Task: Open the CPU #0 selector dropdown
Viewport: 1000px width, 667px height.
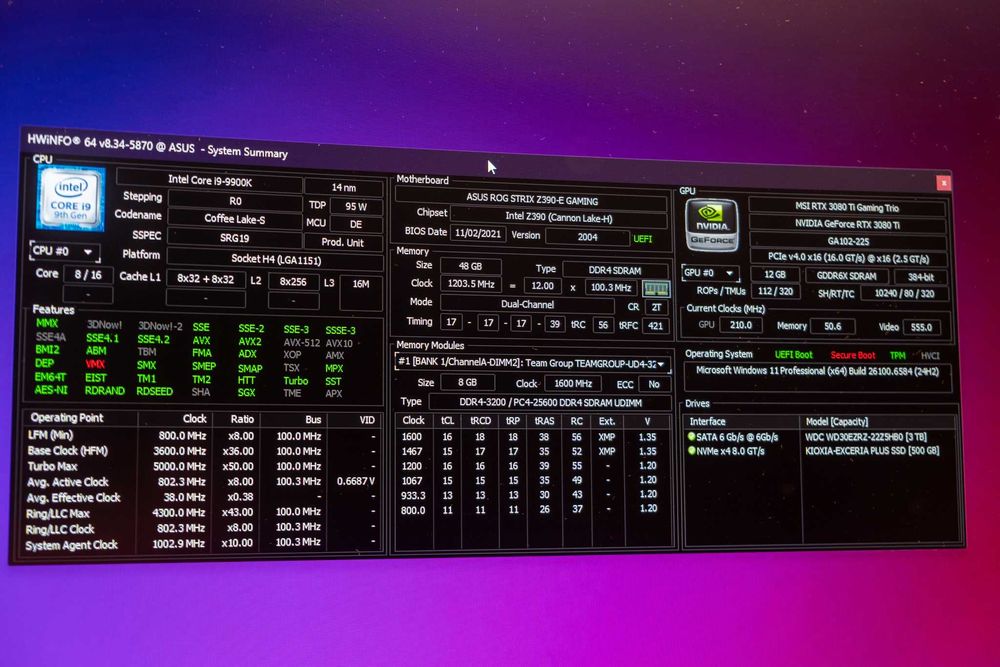Action: (x=64, y=251)
